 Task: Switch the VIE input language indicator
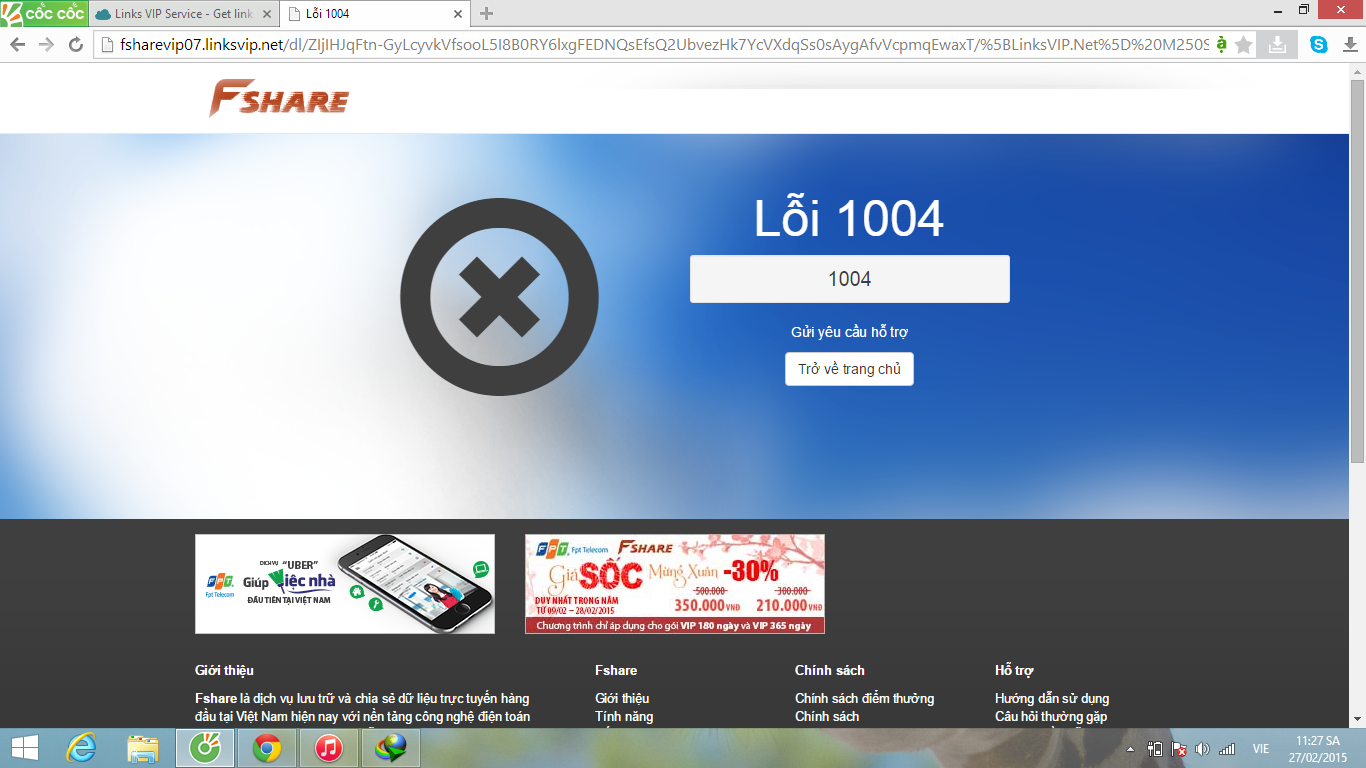click(x=1261, y=748)
